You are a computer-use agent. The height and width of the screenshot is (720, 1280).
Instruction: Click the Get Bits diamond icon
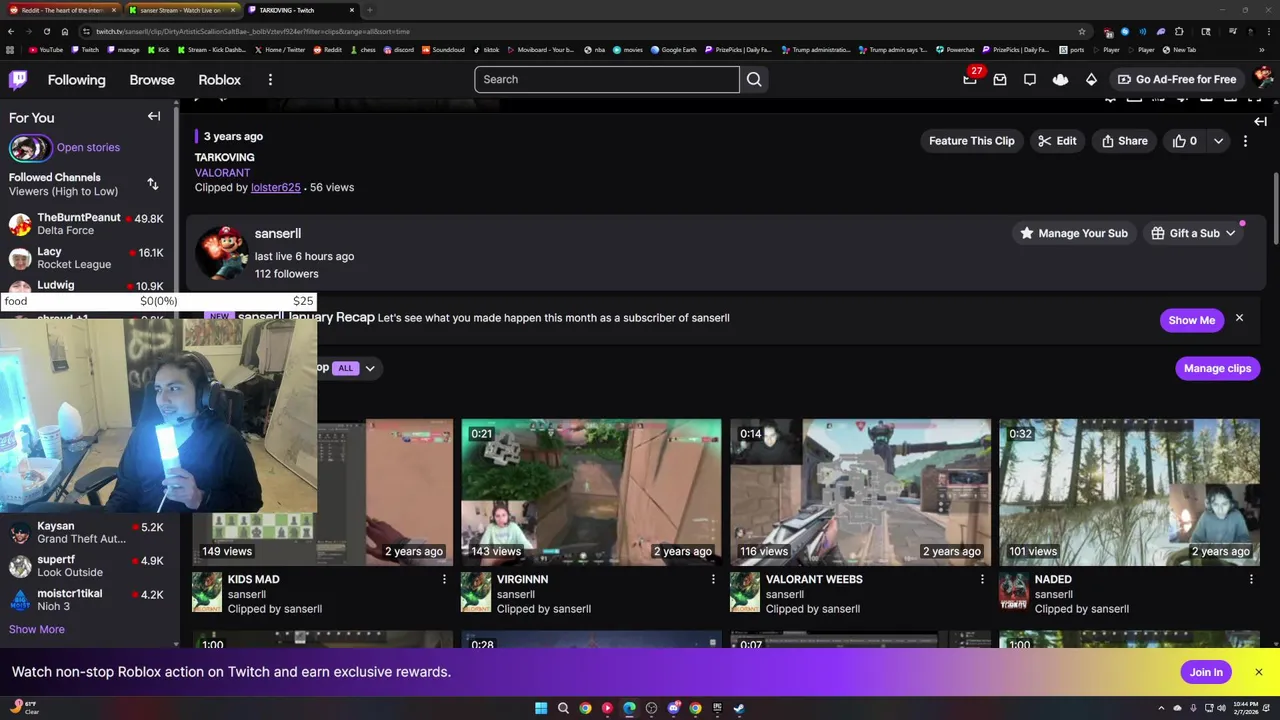tap(1091, 80)
